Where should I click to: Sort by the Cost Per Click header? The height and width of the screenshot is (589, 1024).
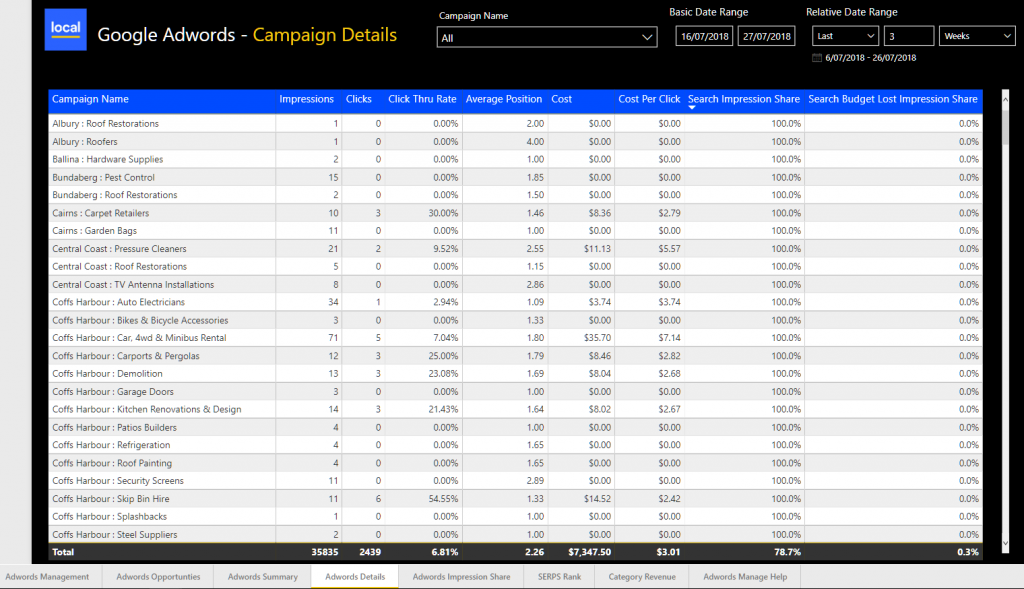coord(649,99)
